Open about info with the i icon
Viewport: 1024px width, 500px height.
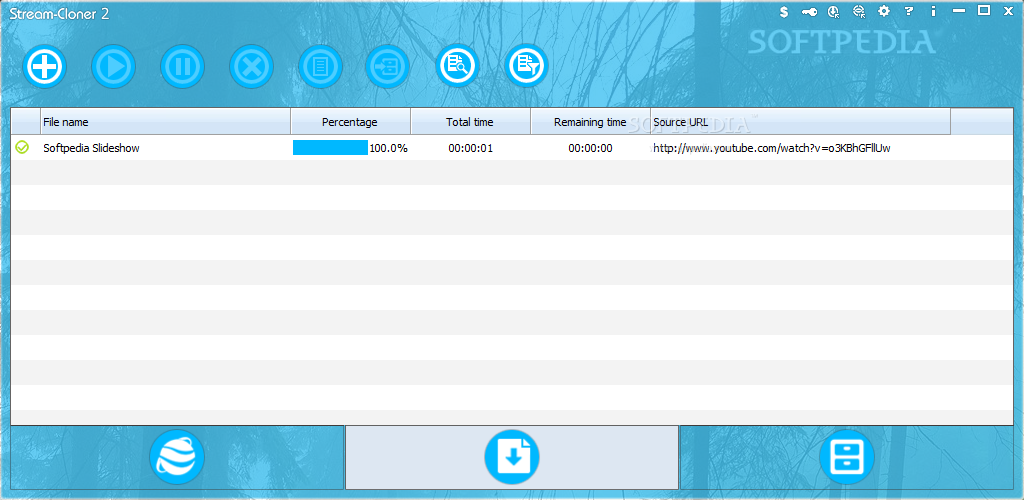pos(933,11)
